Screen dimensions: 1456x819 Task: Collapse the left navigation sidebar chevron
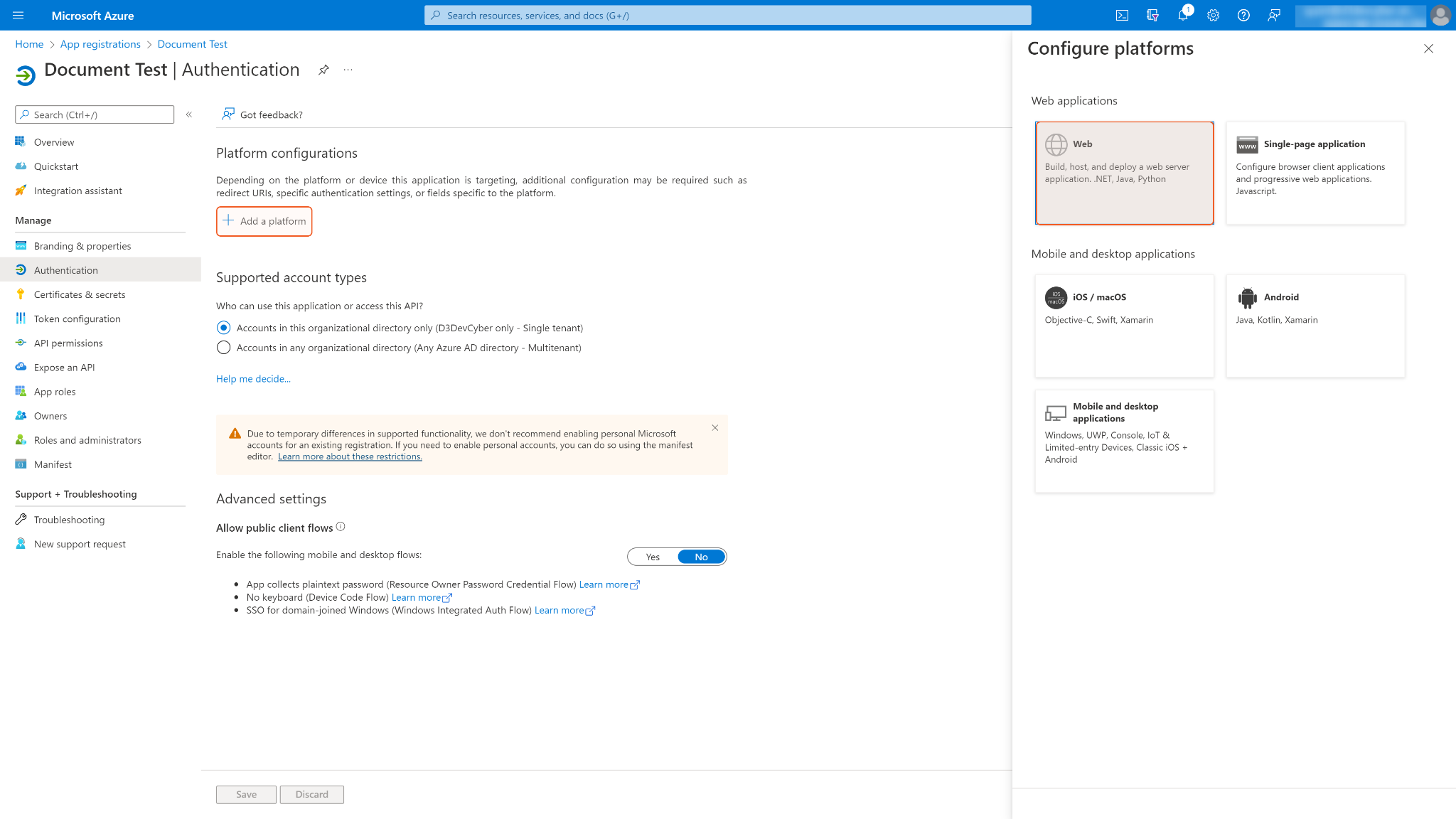tap(189, 114)
